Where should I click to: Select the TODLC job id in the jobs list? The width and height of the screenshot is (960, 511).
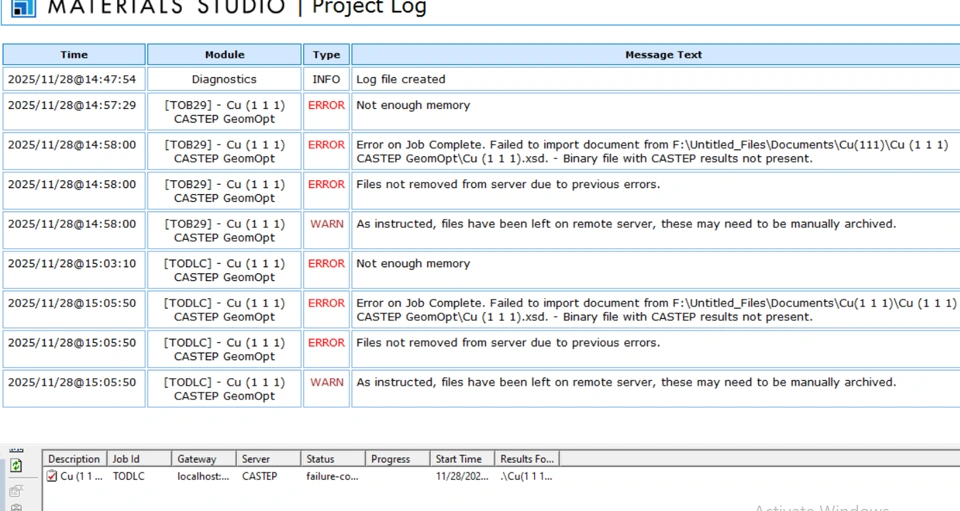click(x=129, y=476)
